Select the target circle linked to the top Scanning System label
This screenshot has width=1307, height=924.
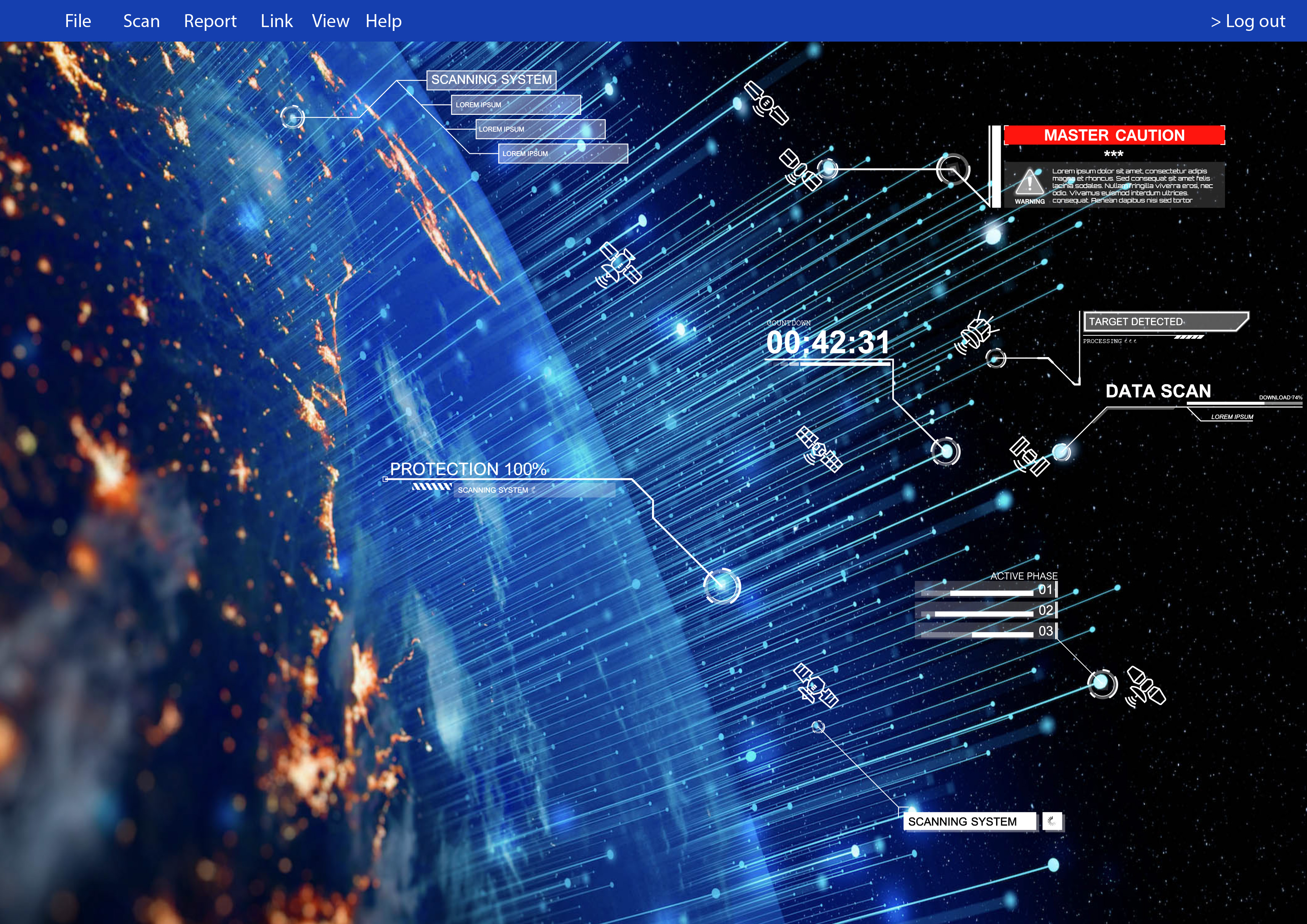point(293,117)
